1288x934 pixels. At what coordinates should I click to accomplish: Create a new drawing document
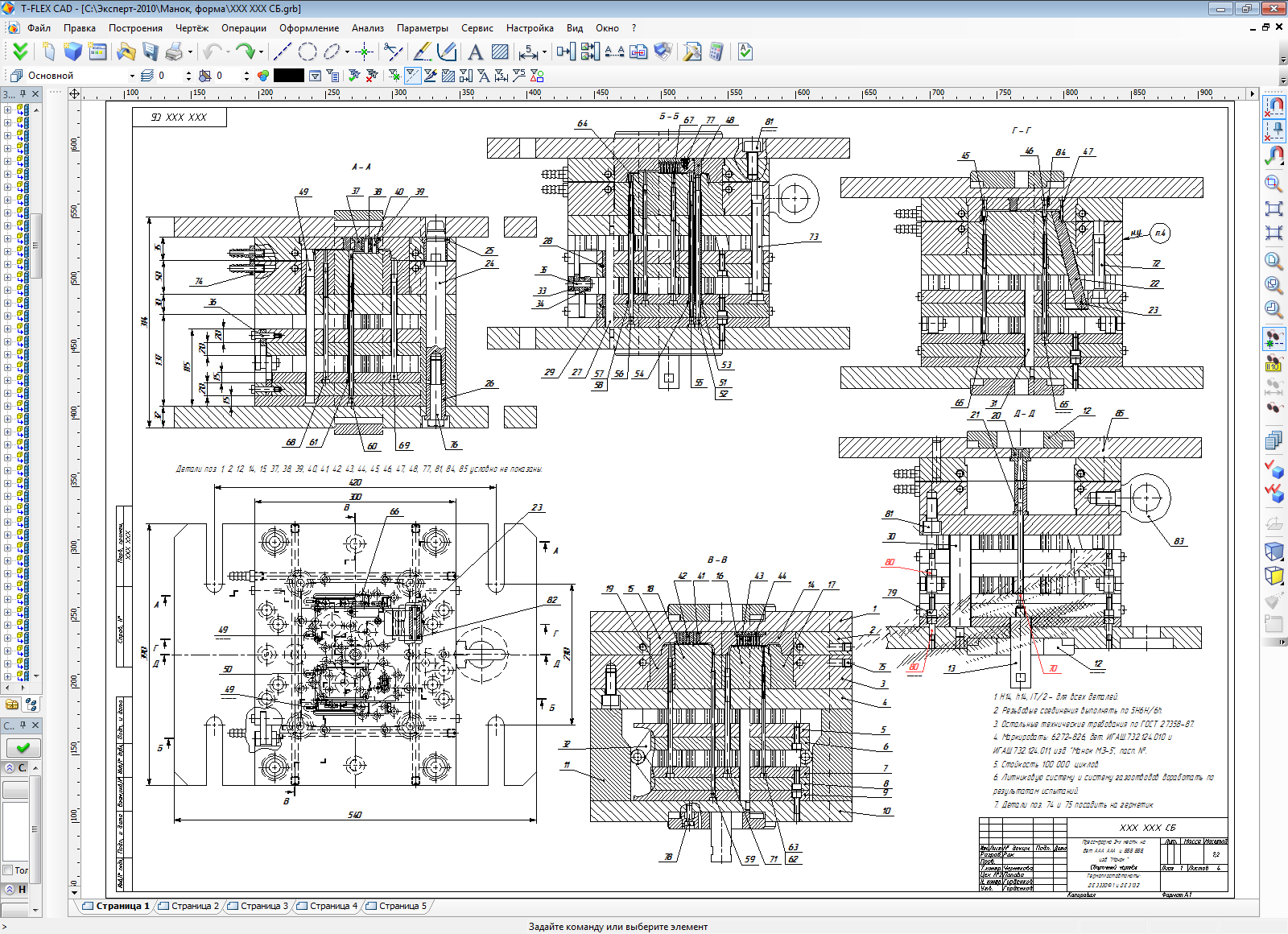[x=49, y=52]
